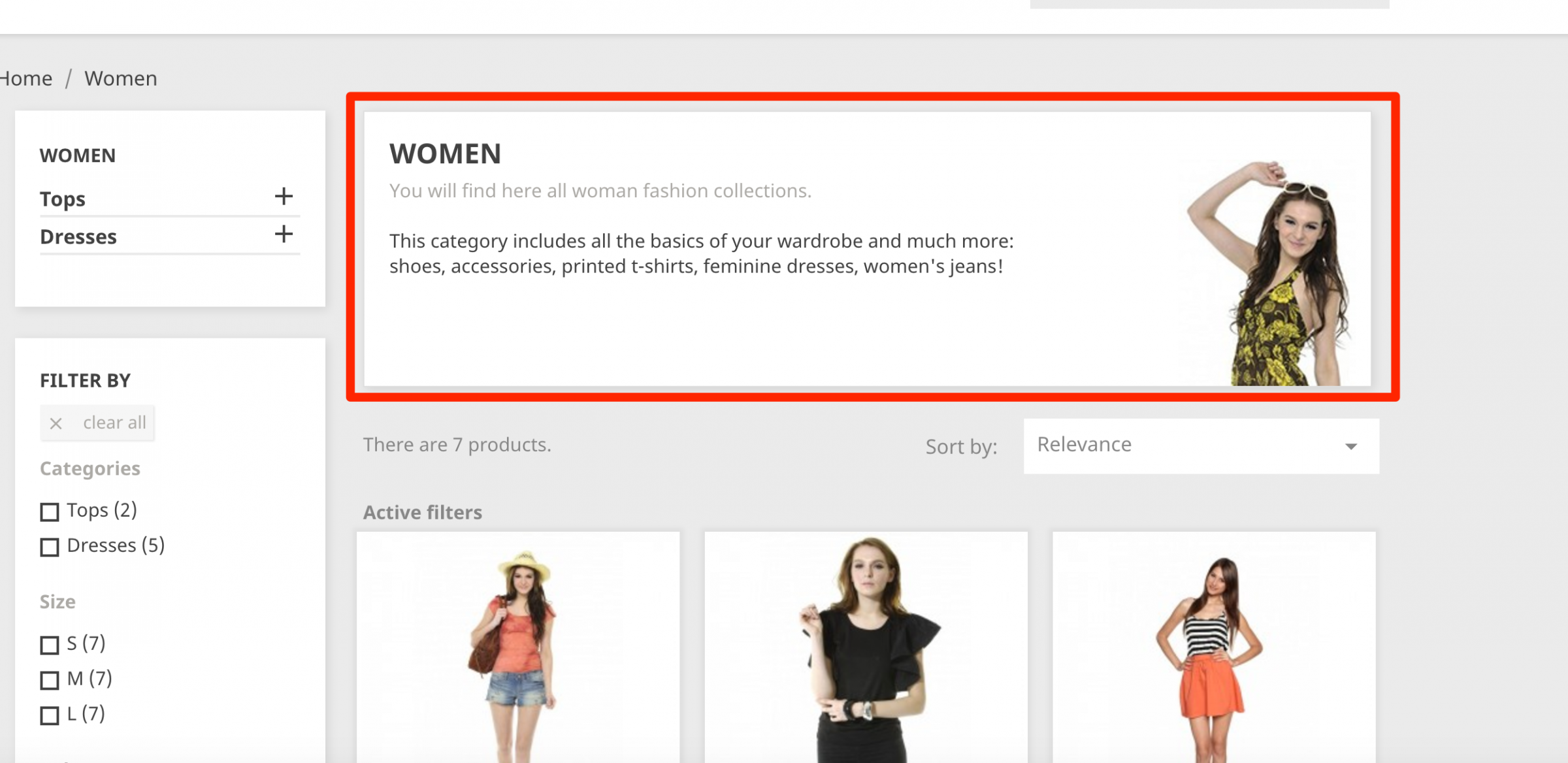Click the Women breadcrumb link
The width and height of the screenshot is (1568, 763).
tap(121, 78)
